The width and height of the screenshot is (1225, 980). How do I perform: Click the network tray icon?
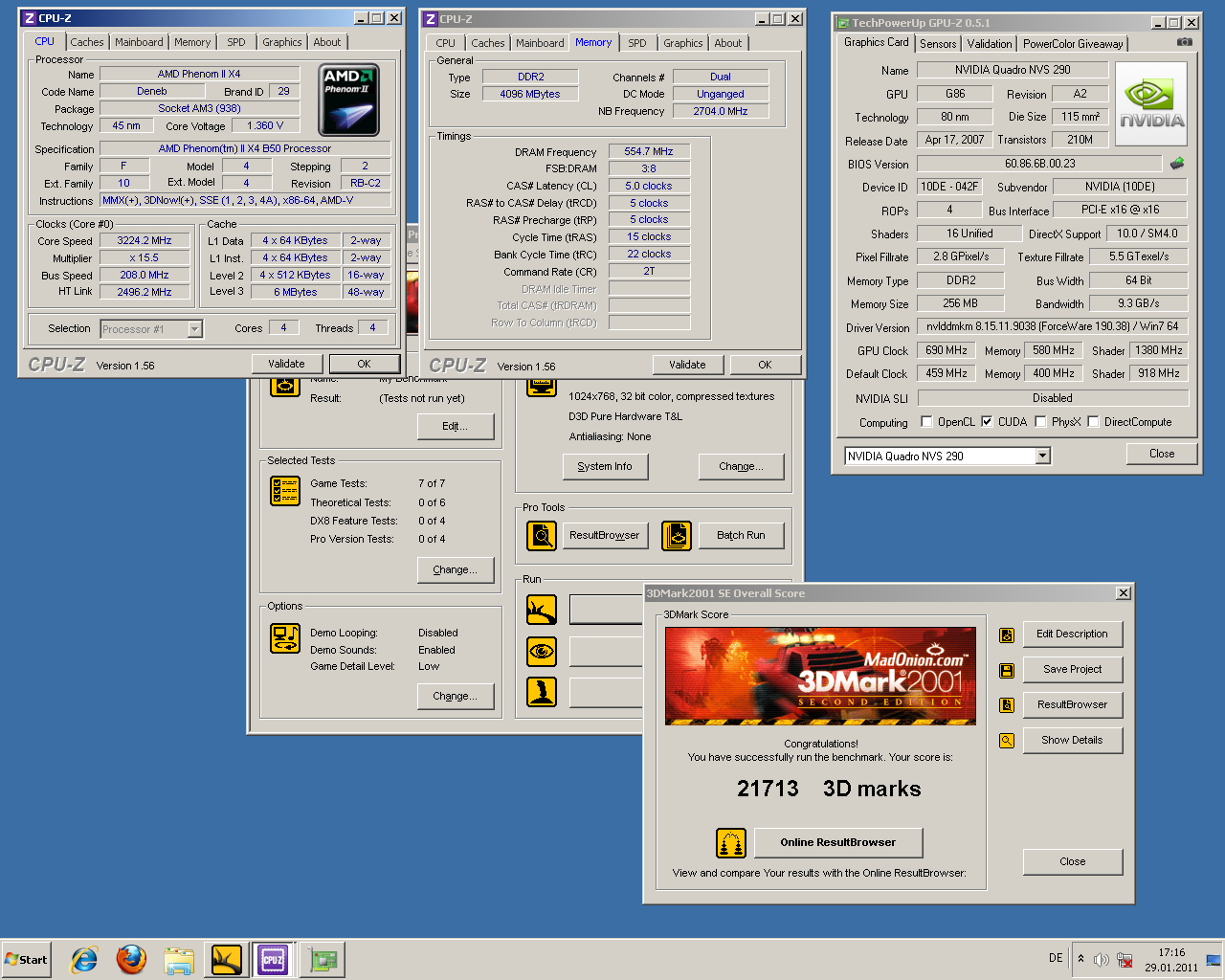1125,960
